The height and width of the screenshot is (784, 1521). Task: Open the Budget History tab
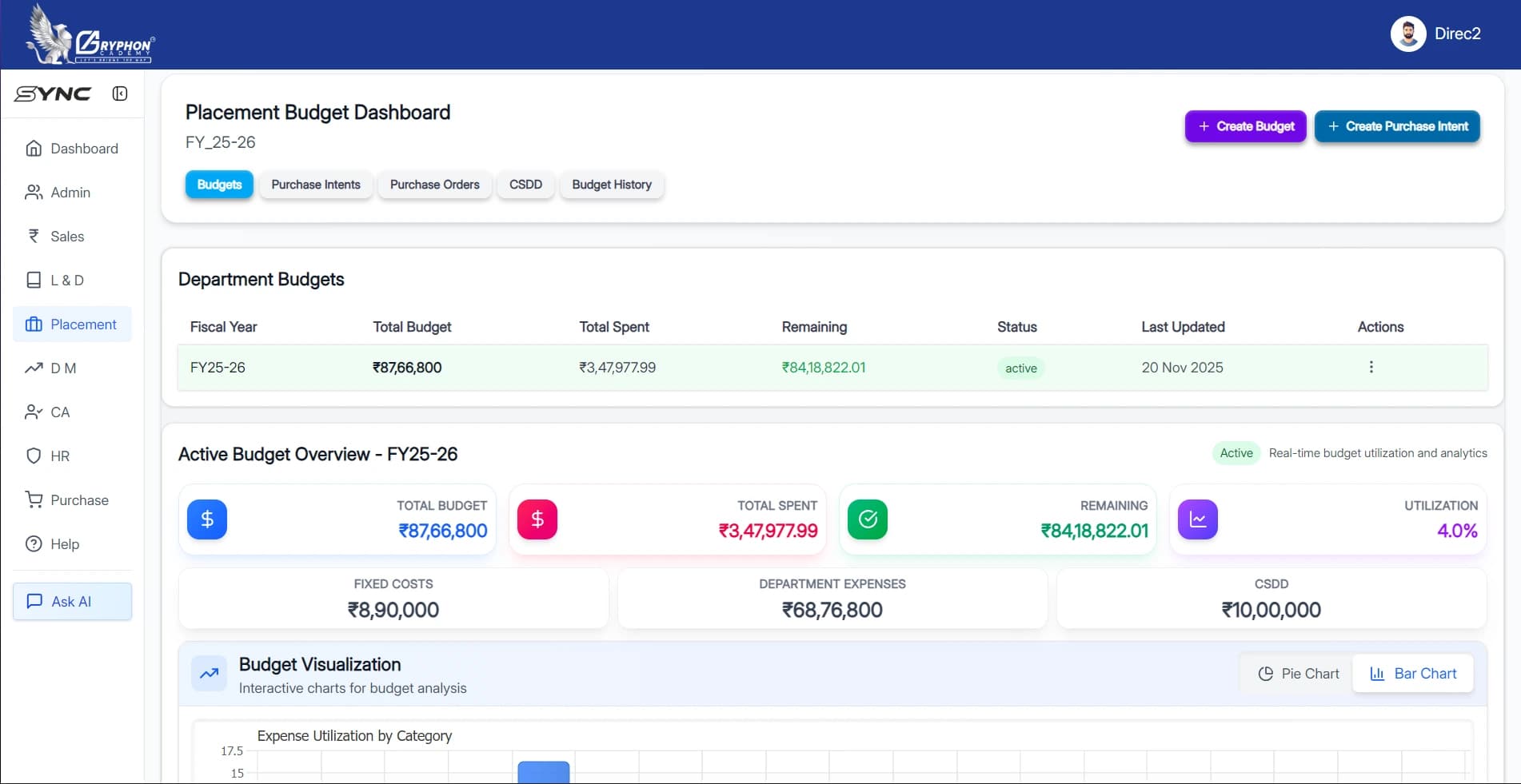point(612,185)
